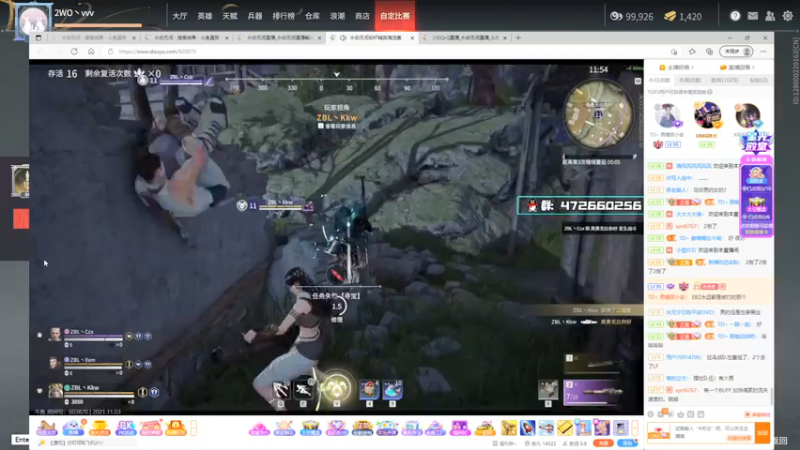Select the highlighted 自定比赛 custom match tab
Viewport: 800px width, 450px height.
[395, 16]
